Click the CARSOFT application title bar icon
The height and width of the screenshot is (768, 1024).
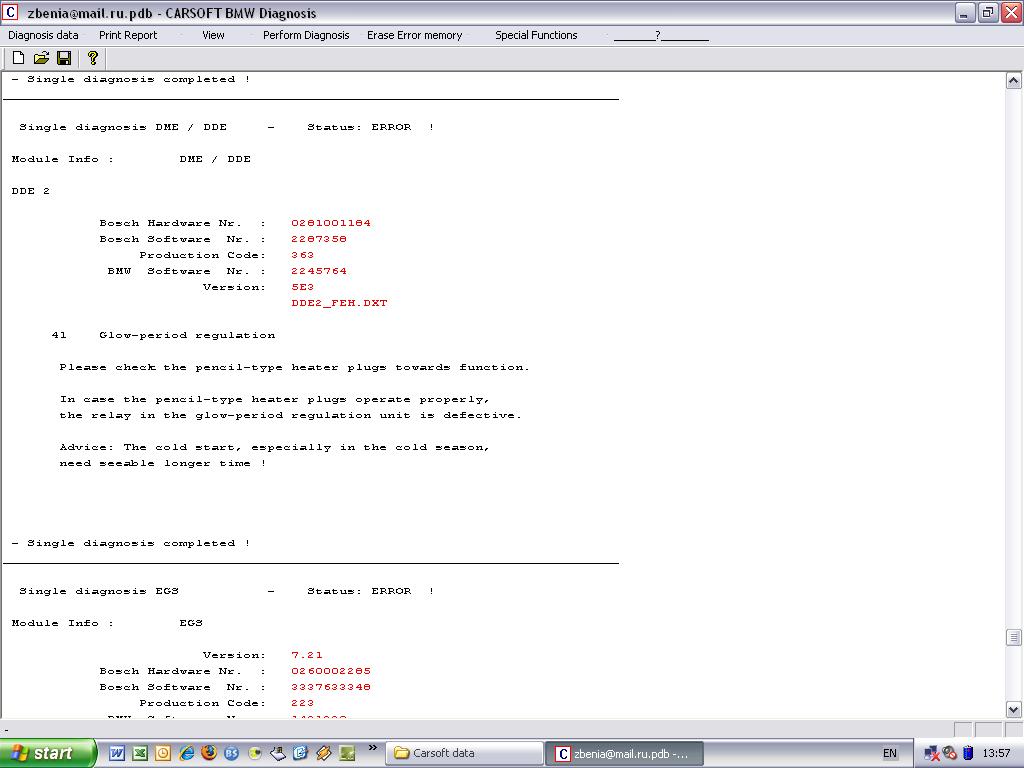(x=10, y=12)
